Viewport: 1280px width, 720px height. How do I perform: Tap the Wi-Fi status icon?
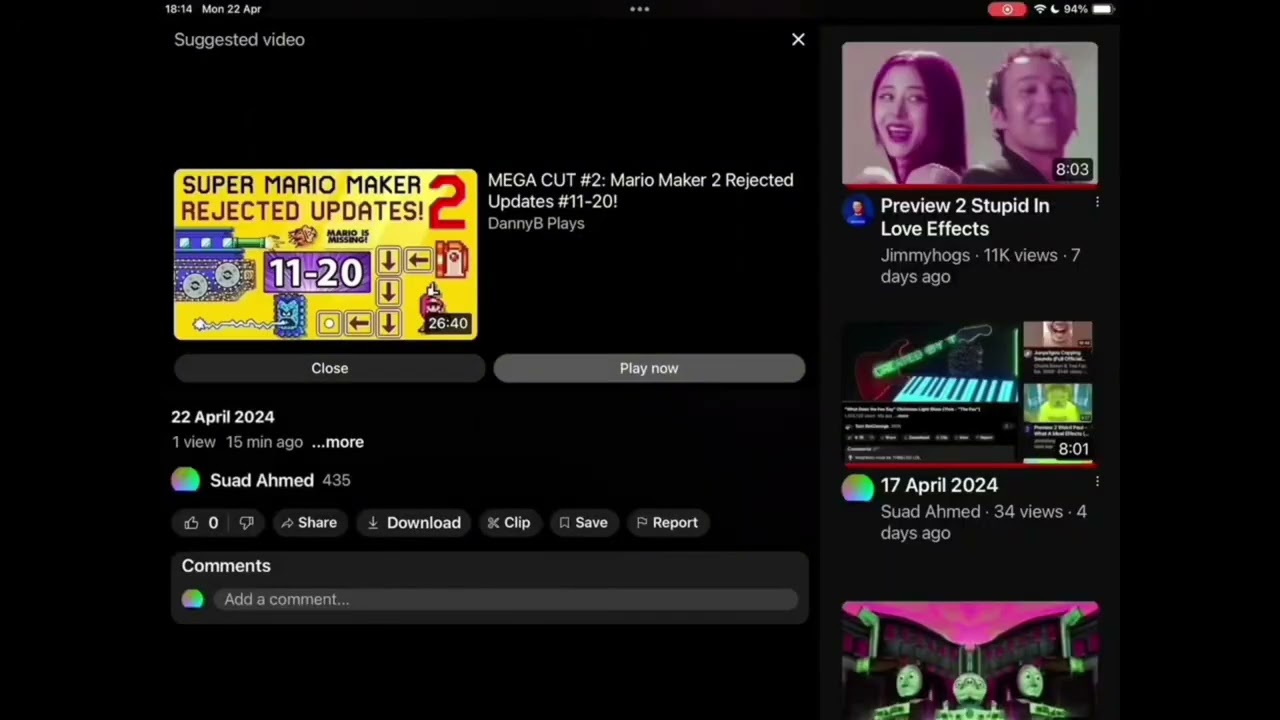coord(1040,9)
